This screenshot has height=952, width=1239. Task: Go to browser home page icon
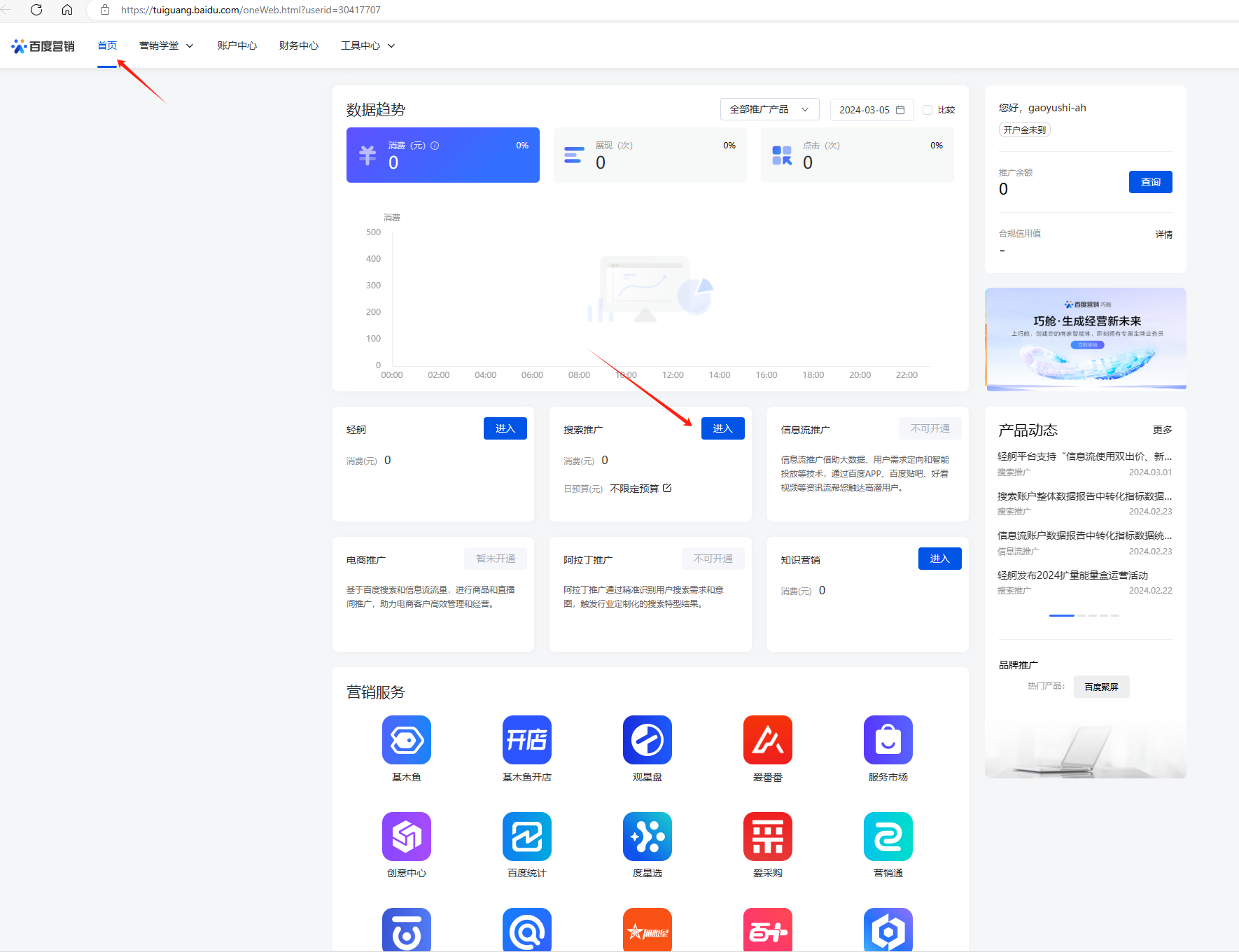click(x=67, y=10)
